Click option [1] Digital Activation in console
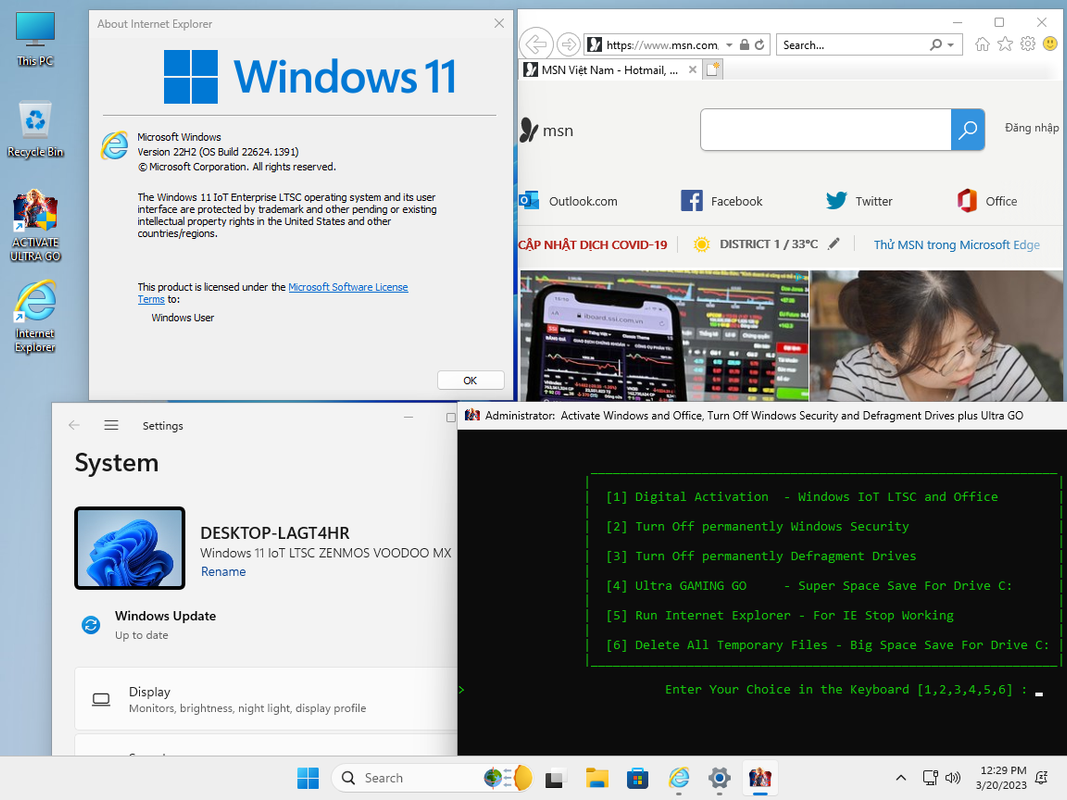Screen dimensions: 1067x800 tap(802, 497)
